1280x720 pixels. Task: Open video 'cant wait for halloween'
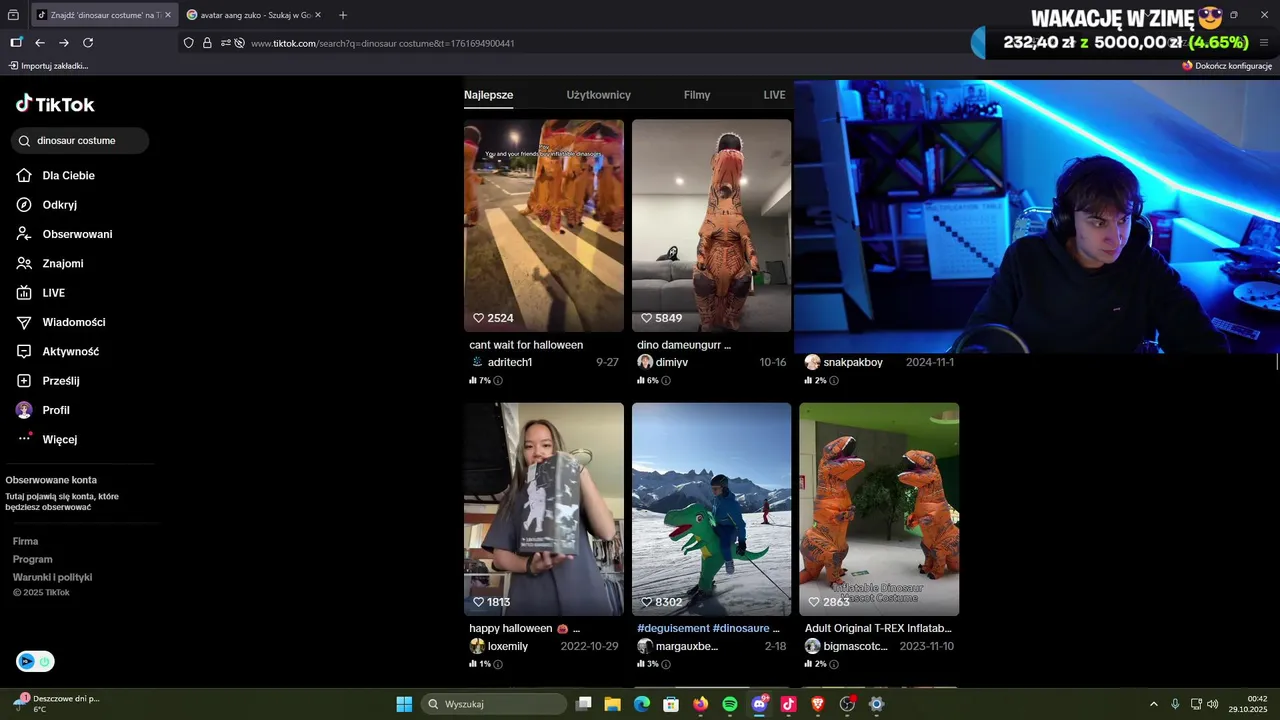coord(543,226)
